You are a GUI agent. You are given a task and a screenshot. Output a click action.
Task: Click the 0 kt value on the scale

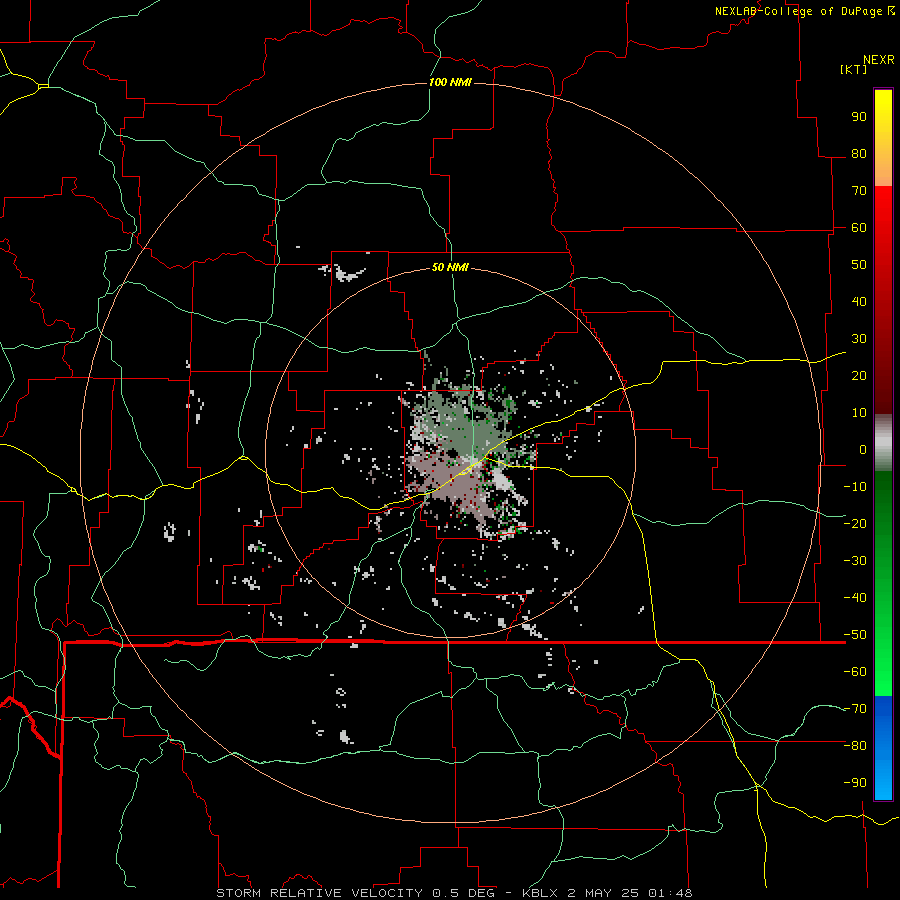coord(863,449)
